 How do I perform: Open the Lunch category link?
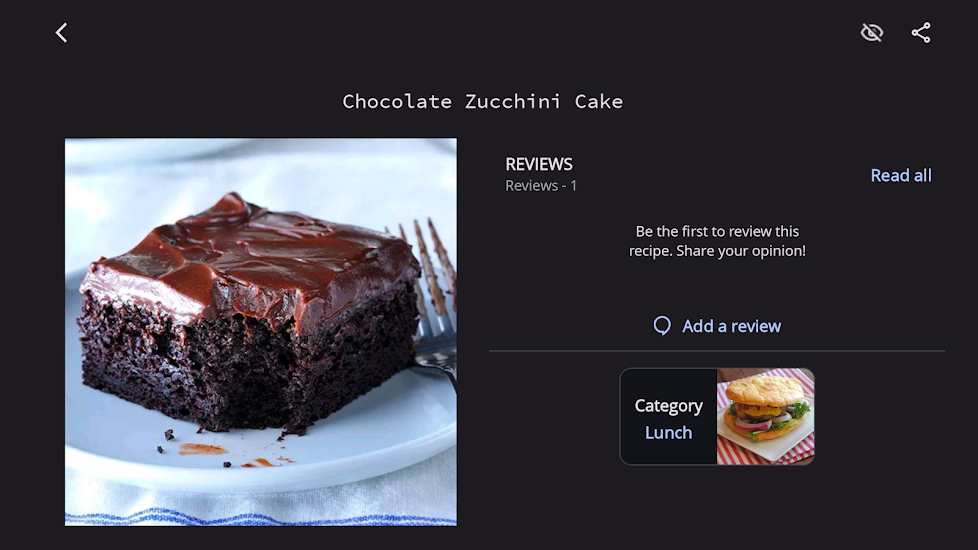click(x=668, y=432)
